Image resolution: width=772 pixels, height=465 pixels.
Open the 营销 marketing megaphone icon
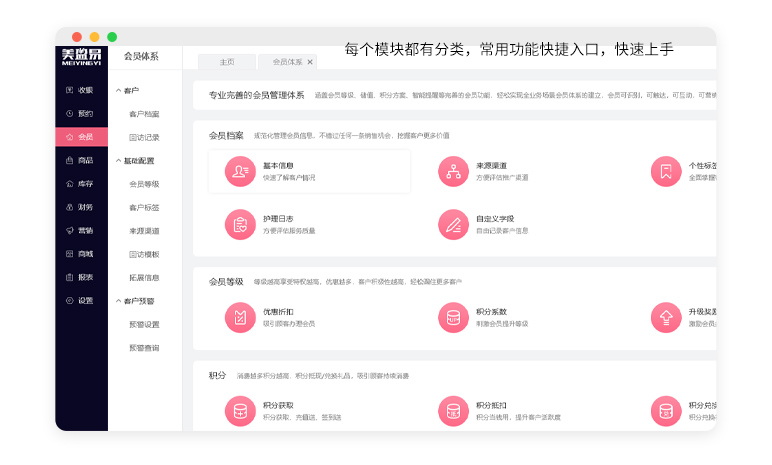(69, 231)
